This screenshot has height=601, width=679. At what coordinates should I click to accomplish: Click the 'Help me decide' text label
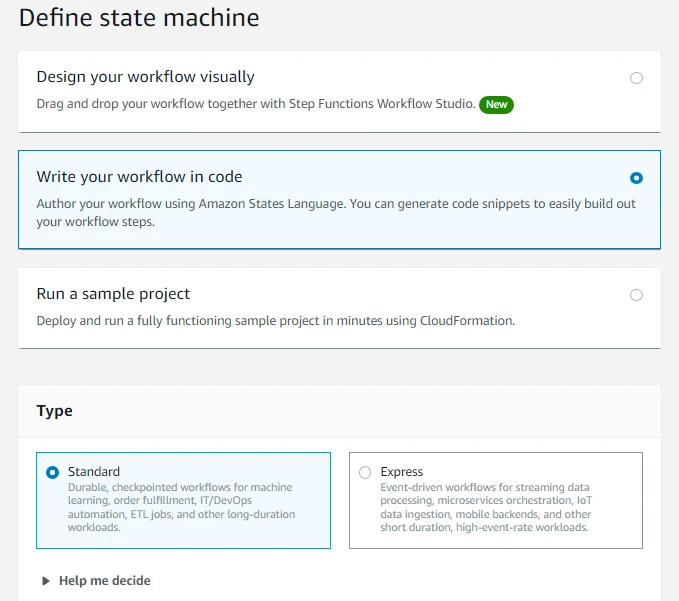104,581
